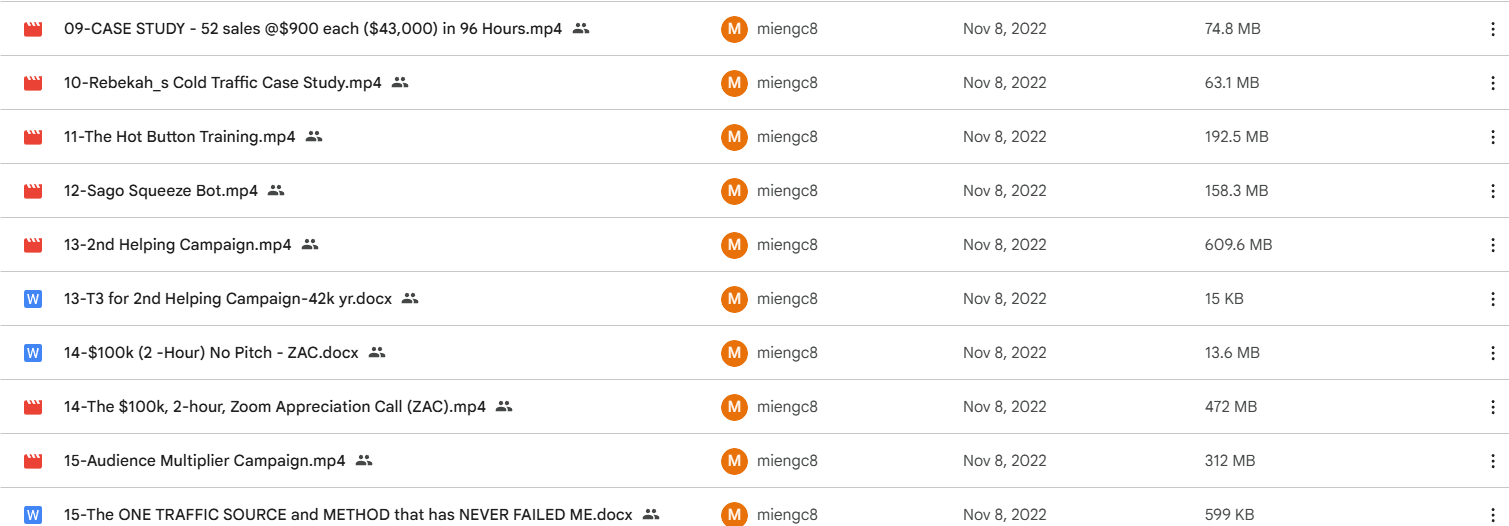The image size is (1509, 526).
Task: Click the 609.6 MB size on 13-2nd Helping row
Action: coord(1238,245)
